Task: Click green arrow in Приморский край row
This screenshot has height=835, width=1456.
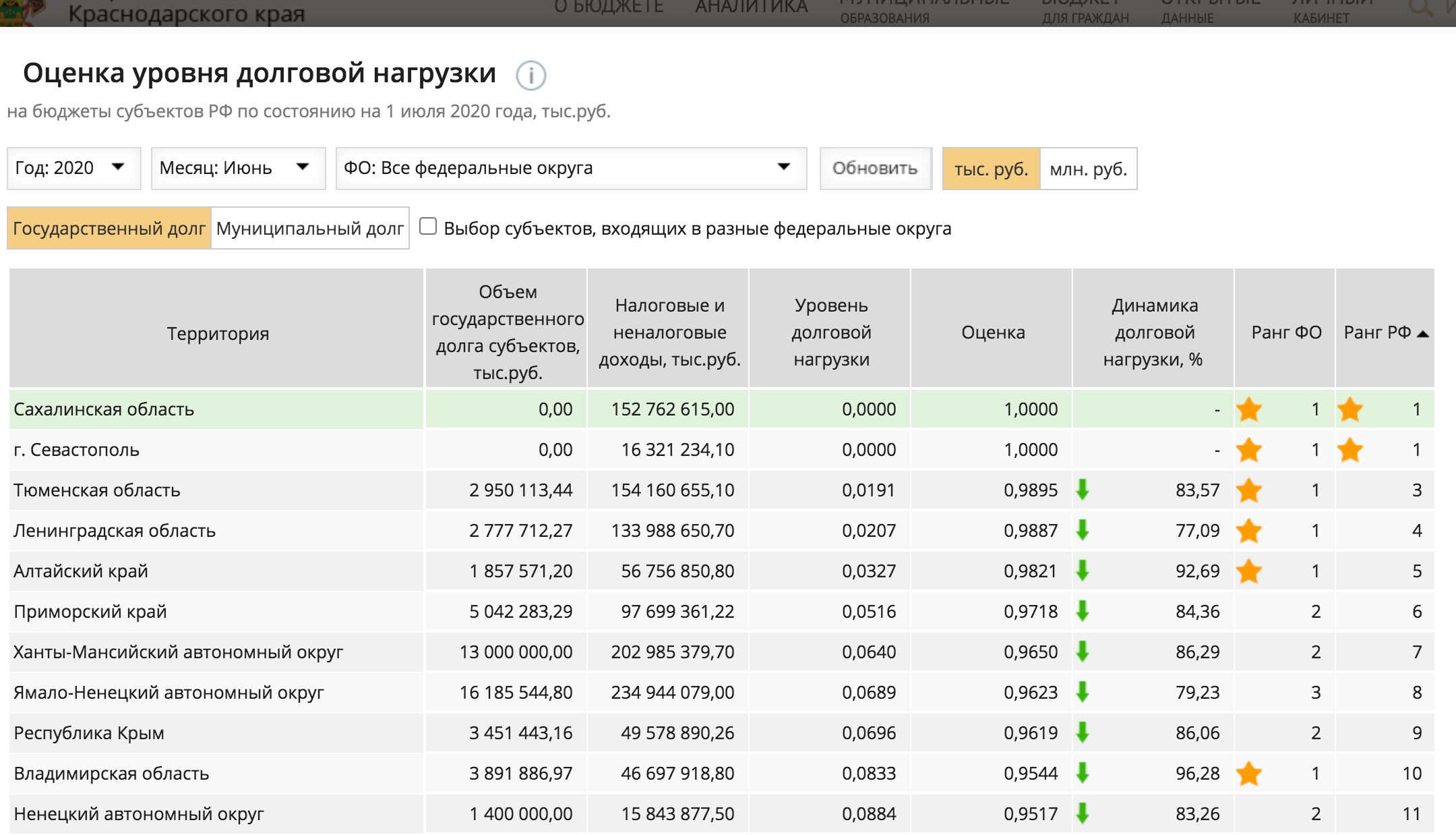Action: [1083, 611]
